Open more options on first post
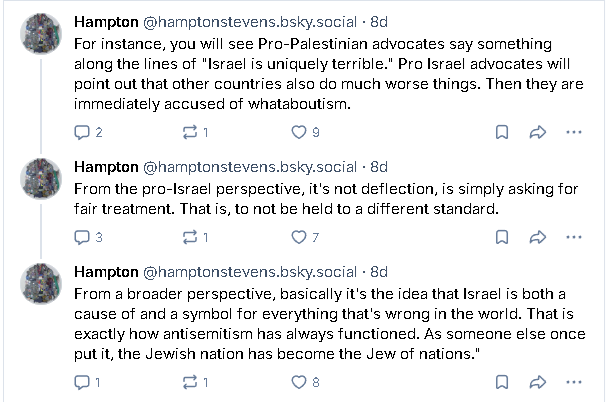 point(574,132)
